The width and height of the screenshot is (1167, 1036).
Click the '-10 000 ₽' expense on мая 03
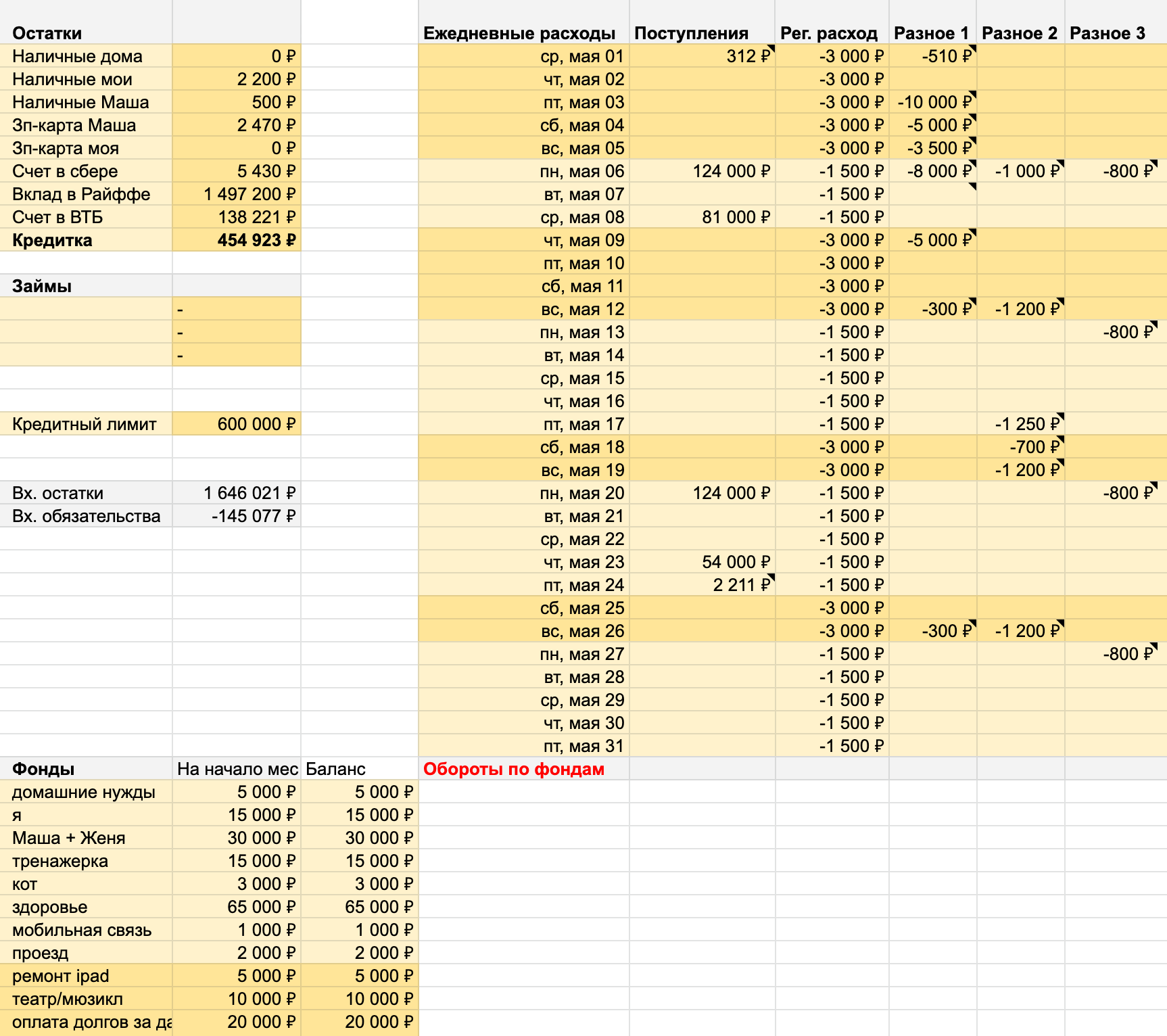point(933,102)
